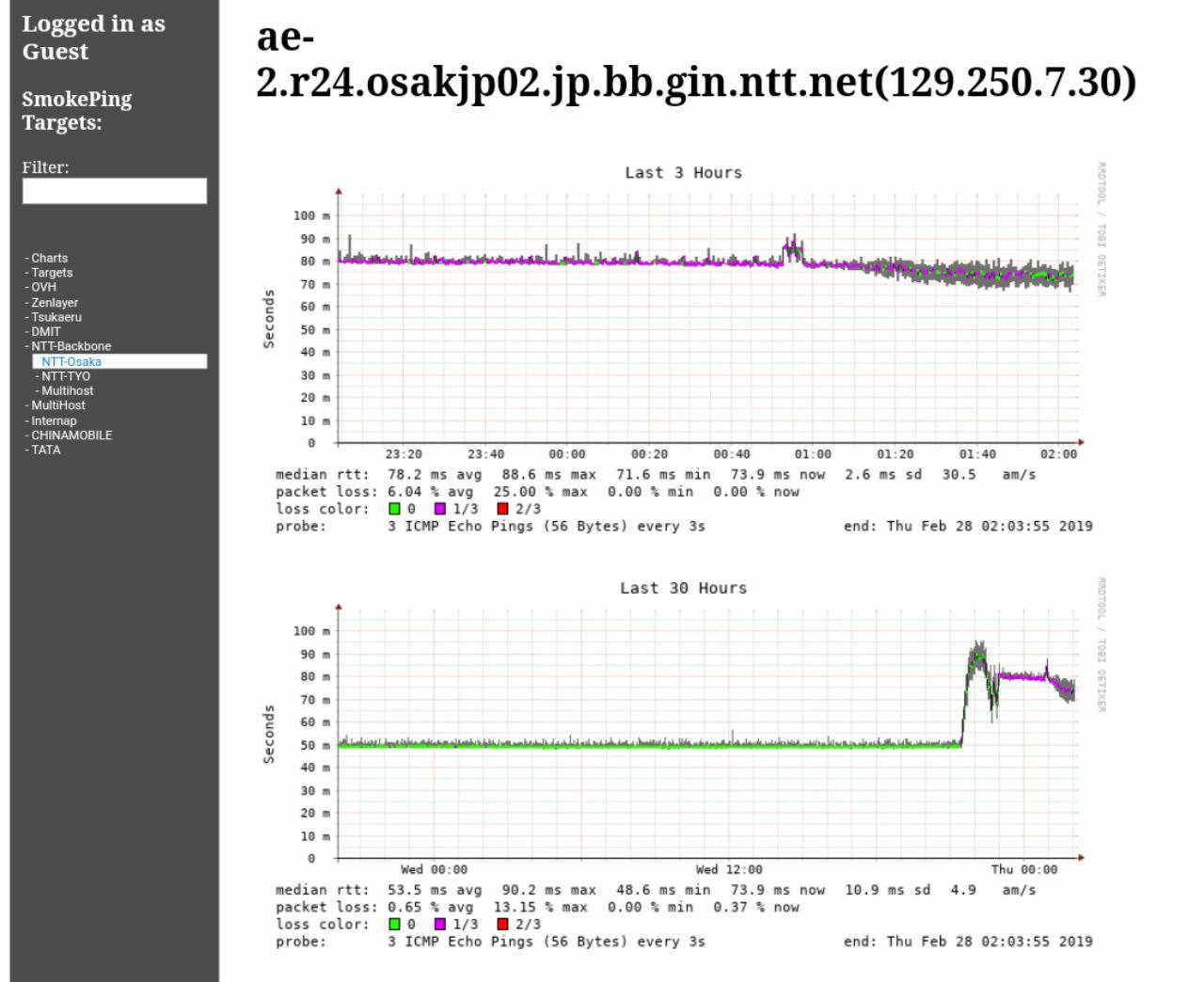The image size is (1204, 982).
Task: Open the TATA target group
Action: point(45,450)
